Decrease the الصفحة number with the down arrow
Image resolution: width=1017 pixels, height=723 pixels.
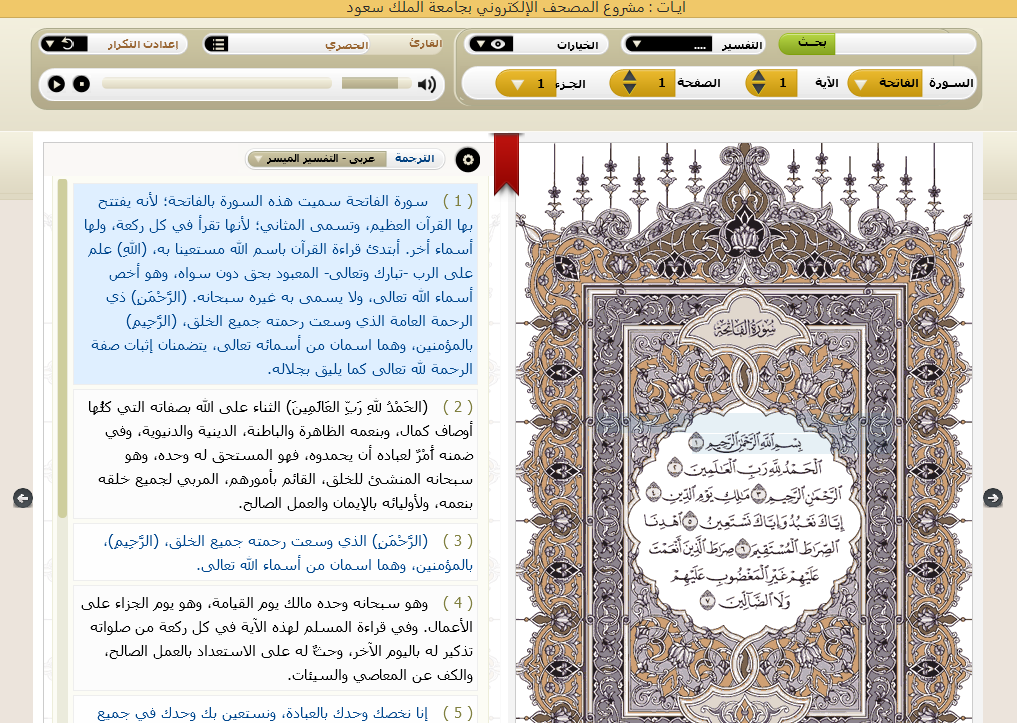[x=629, y=89]
